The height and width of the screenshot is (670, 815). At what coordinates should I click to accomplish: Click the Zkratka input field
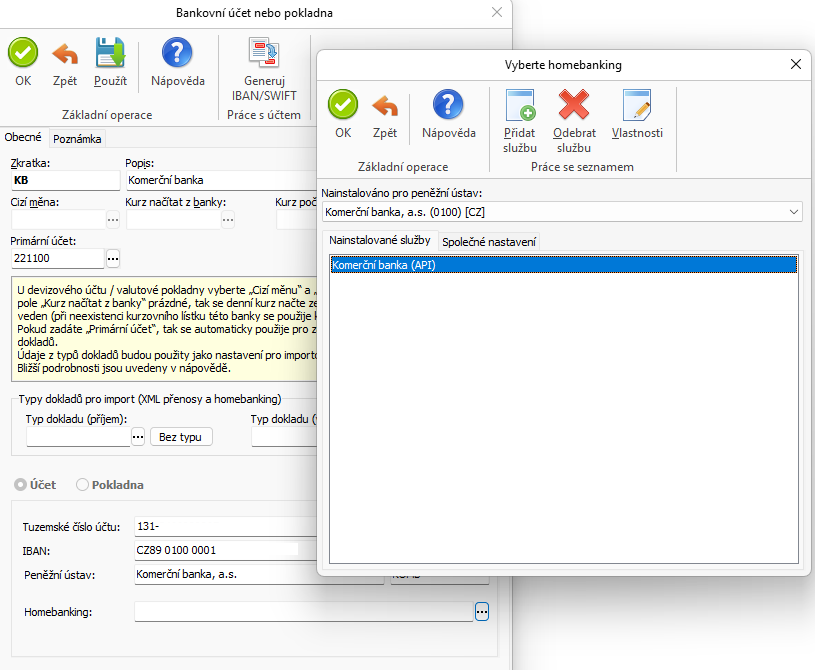65,180
